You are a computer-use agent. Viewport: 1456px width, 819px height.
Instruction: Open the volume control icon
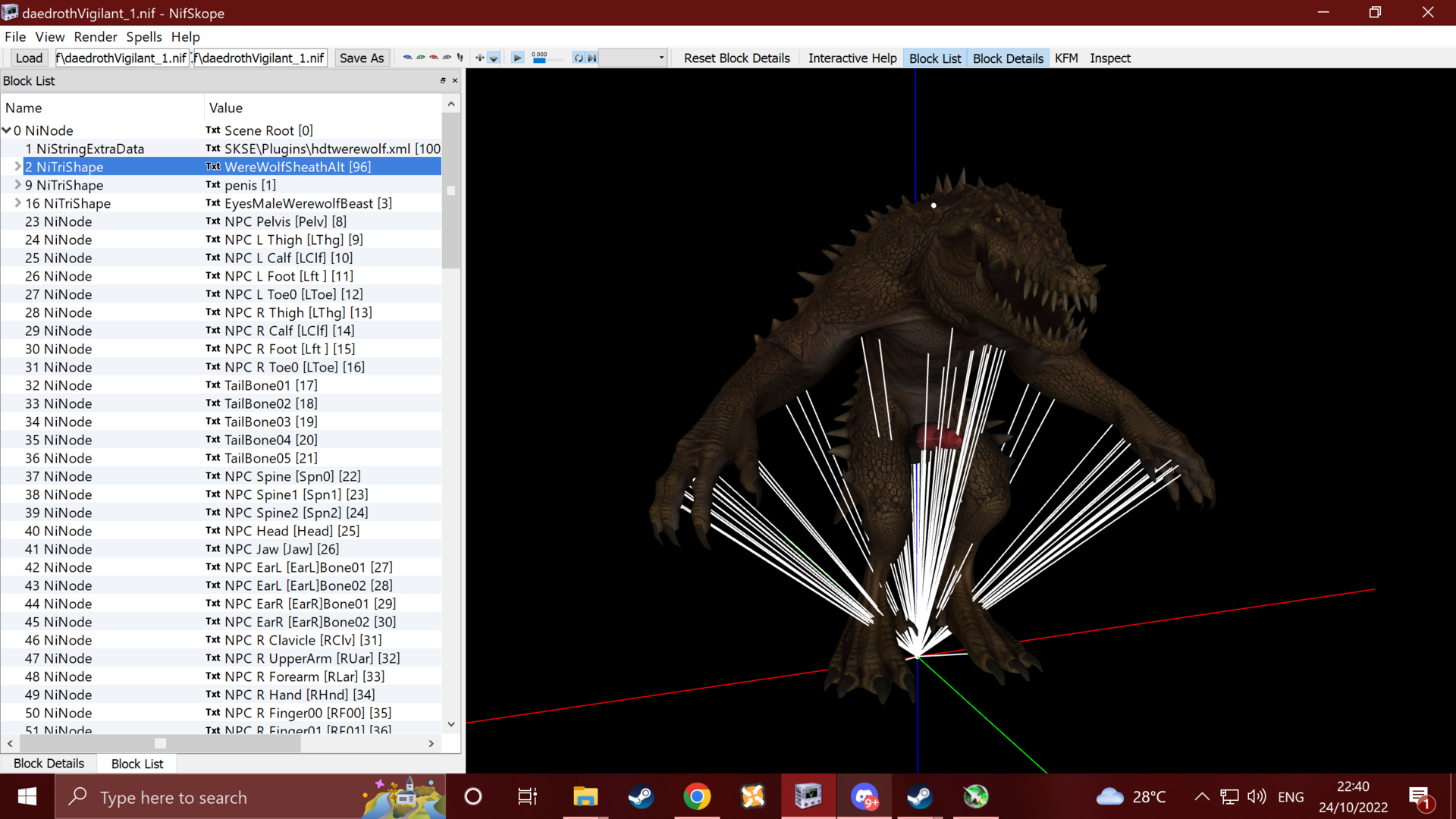click(x=1257, y=796)
